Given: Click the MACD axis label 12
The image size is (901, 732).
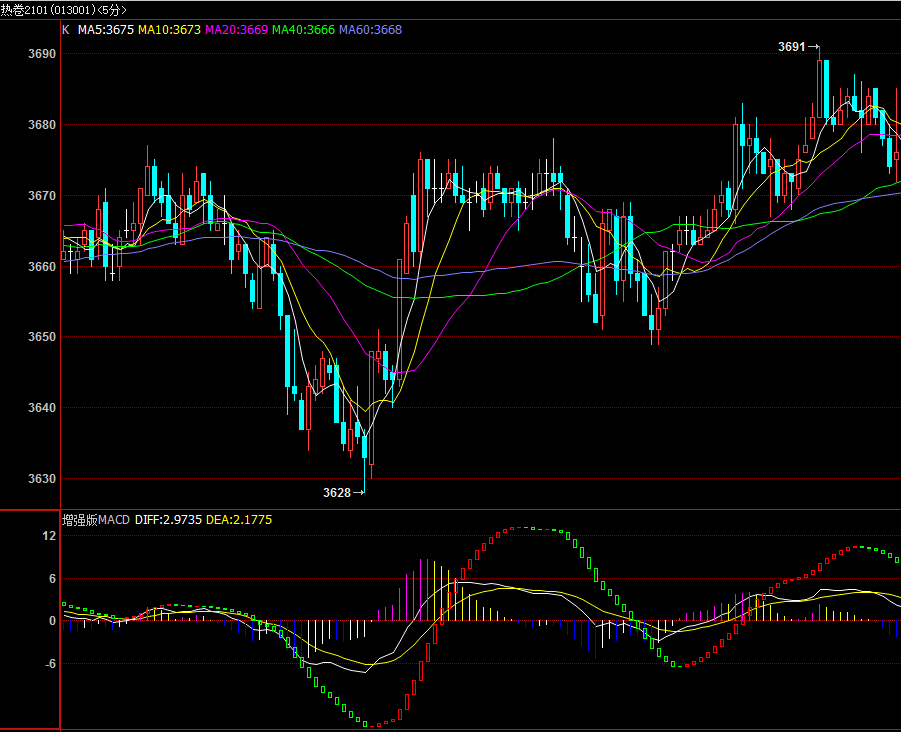Looking at the screenshot, I should [49, 536].
